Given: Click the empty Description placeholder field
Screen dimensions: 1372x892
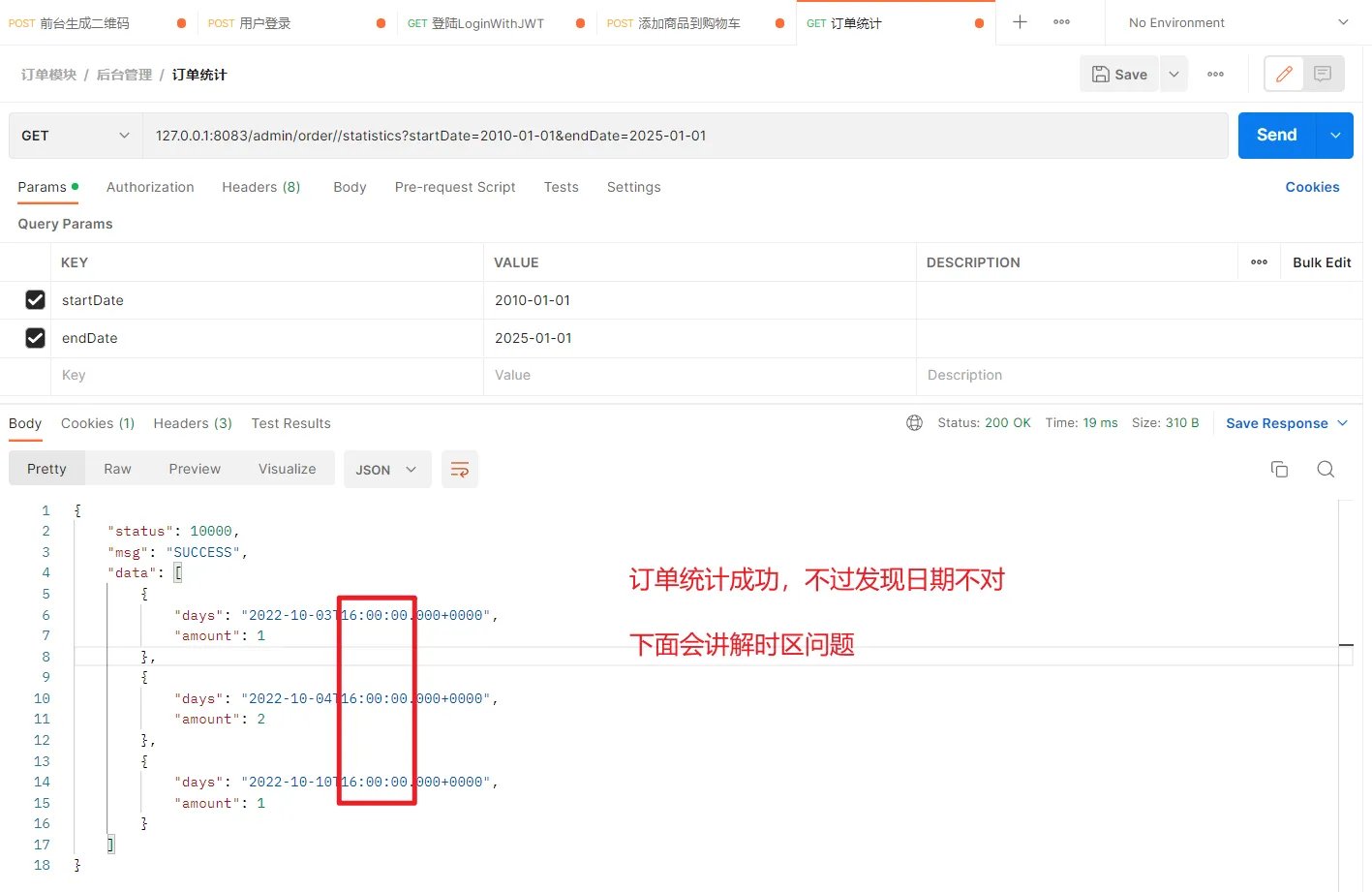Looking at the screenshot, I should [x=1139, y=376].
